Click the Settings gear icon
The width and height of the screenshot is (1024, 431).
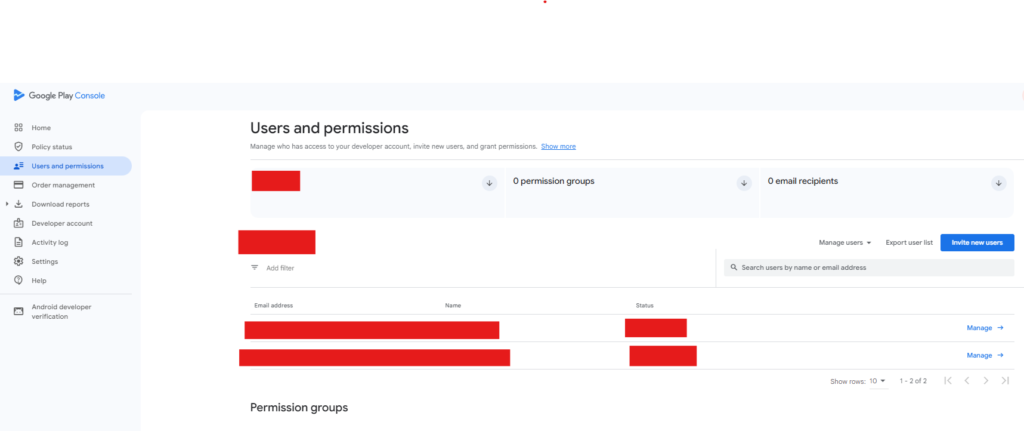pos(19,261)
